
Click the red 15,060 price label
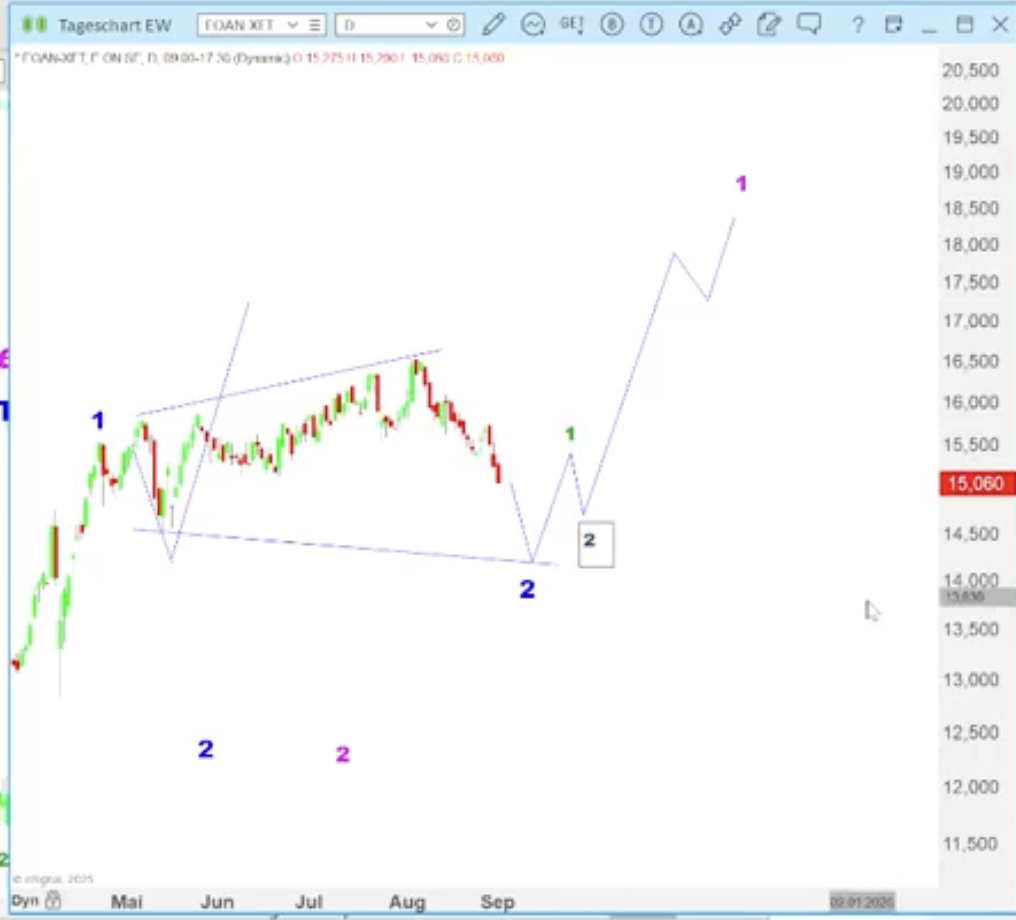click(x=976, y=485)
